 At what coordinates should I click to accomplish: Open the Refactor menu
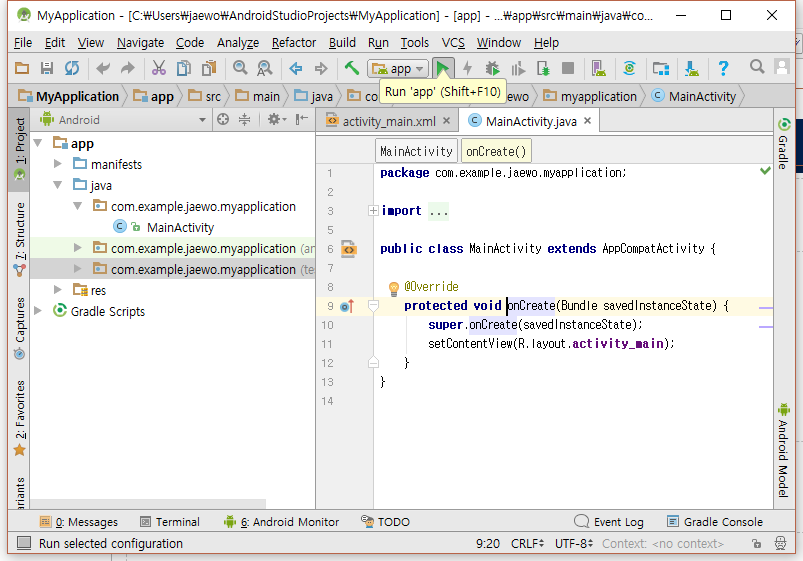point(293,43)
